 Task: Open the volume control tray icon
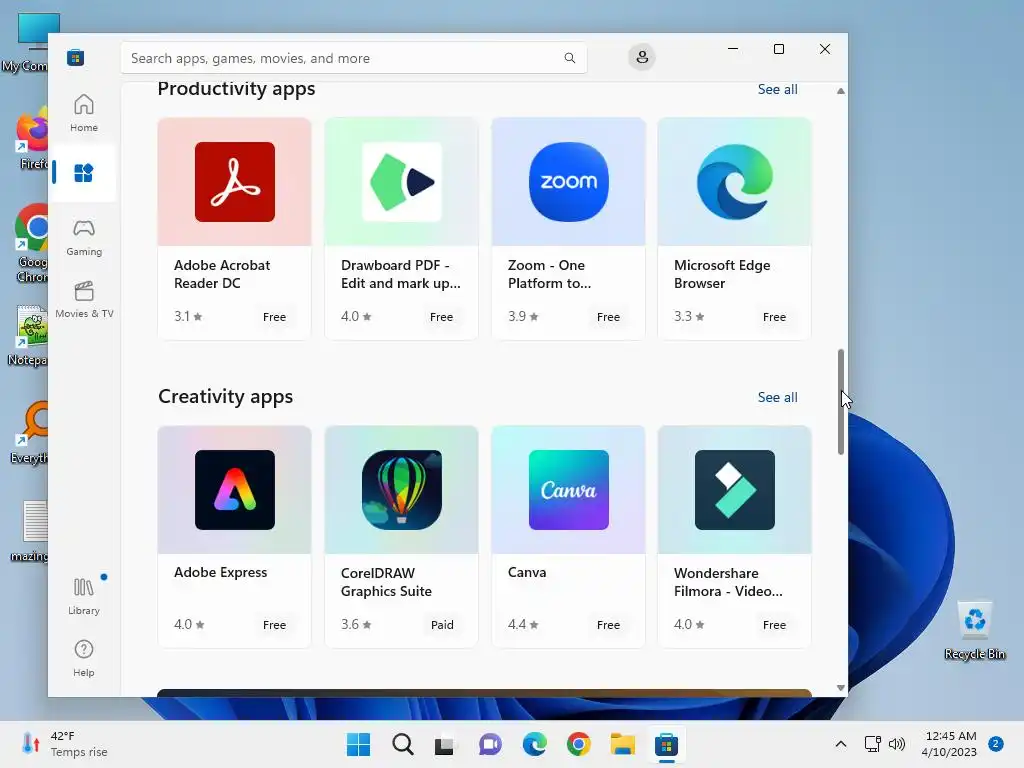click(x=897, y=744)
